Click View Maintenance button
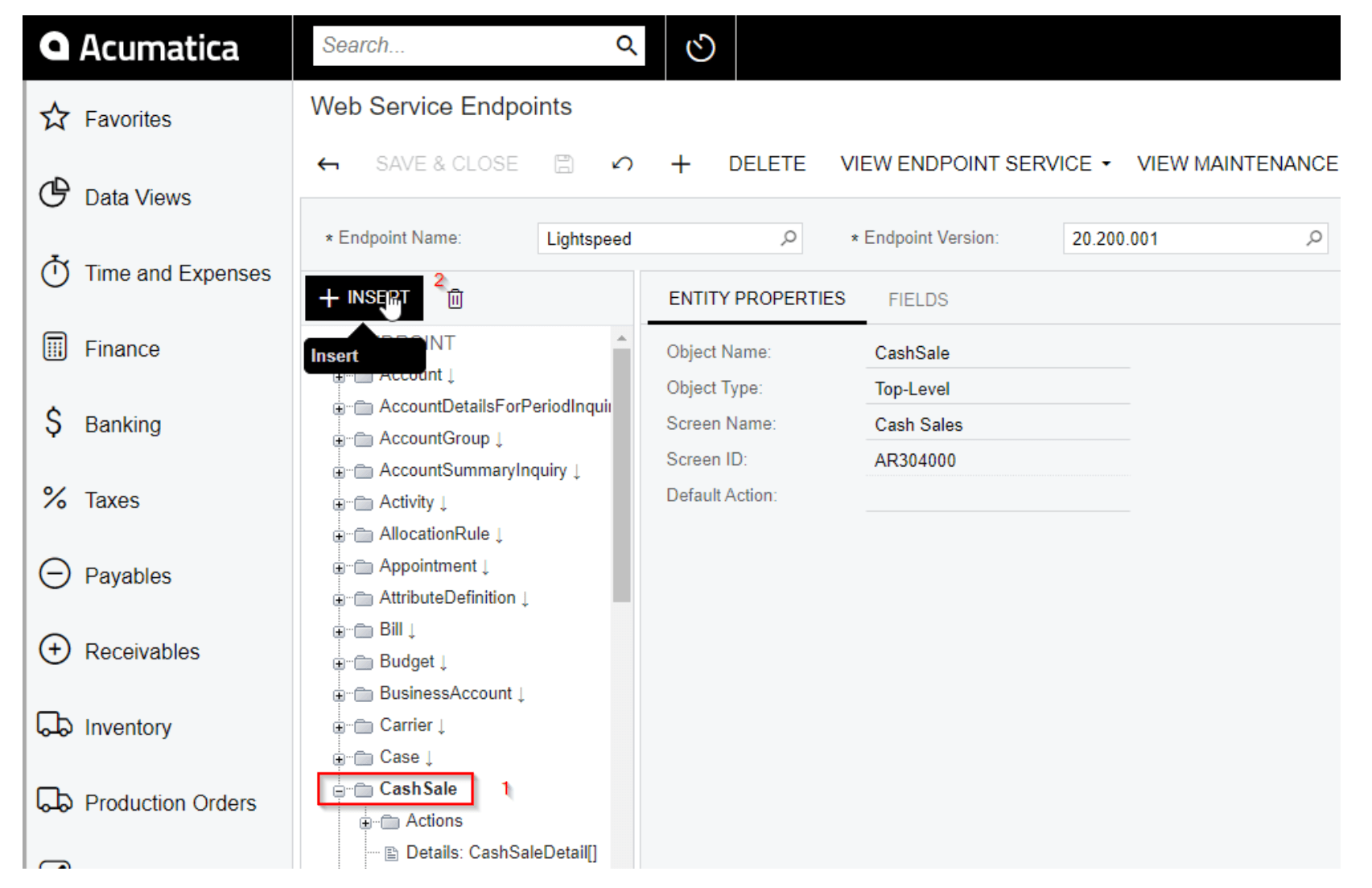 pos(1237,164)
